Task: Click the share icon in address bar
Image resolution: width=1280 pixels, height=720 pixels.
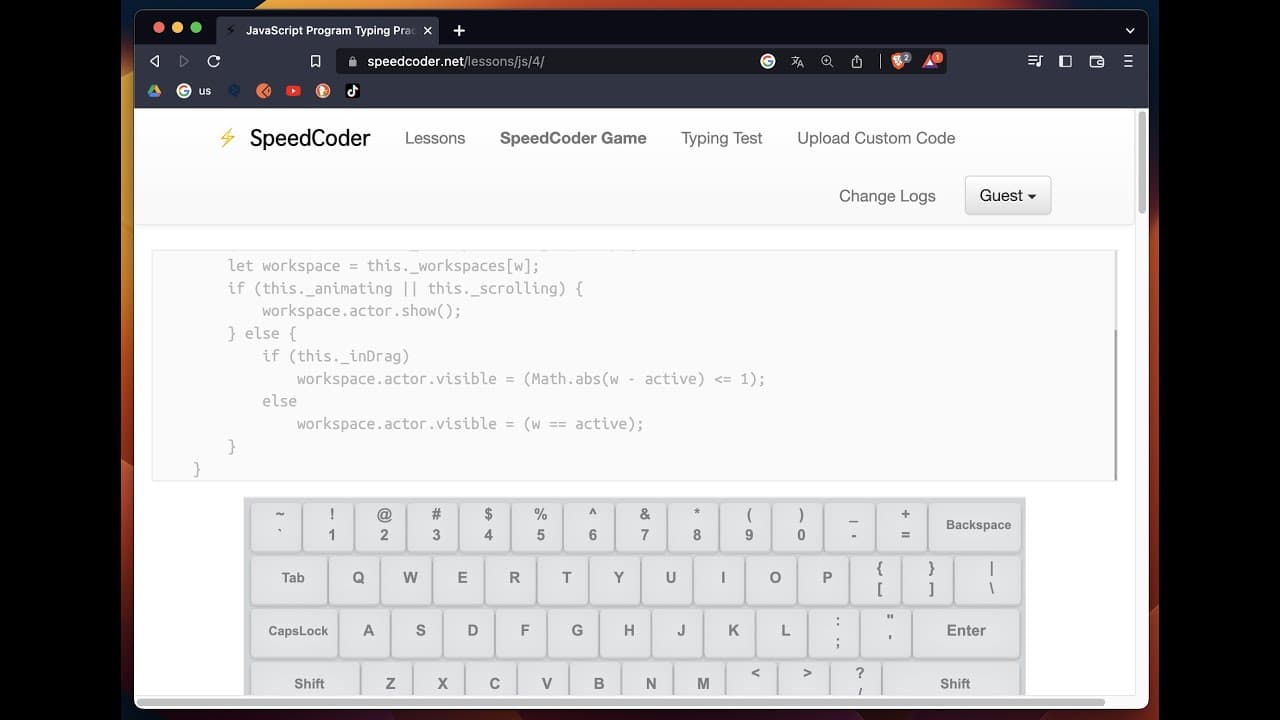Action: pyautogui.click(x=857, y=61)
